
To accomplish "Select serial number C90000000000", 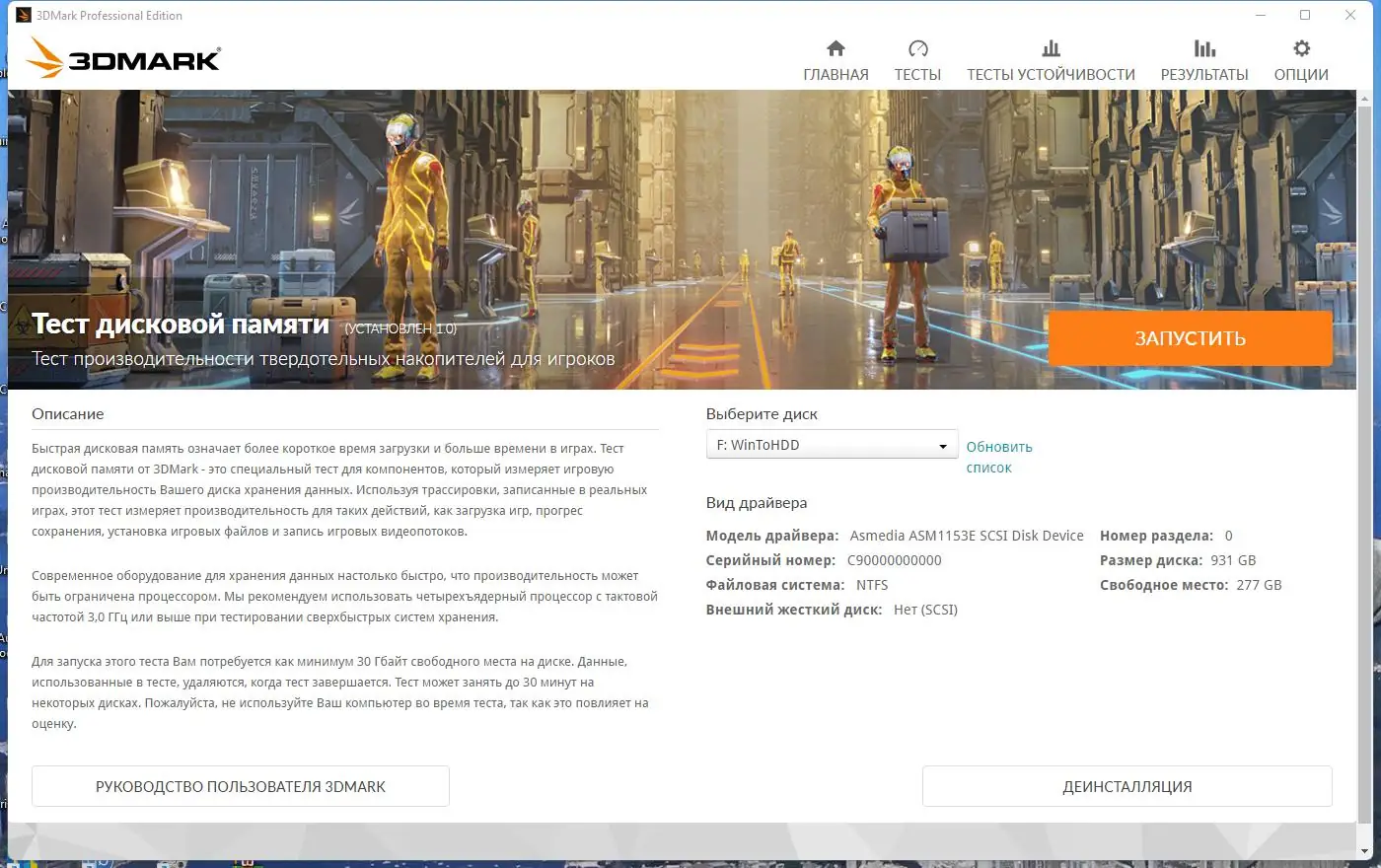I will (x=895, y=560).
